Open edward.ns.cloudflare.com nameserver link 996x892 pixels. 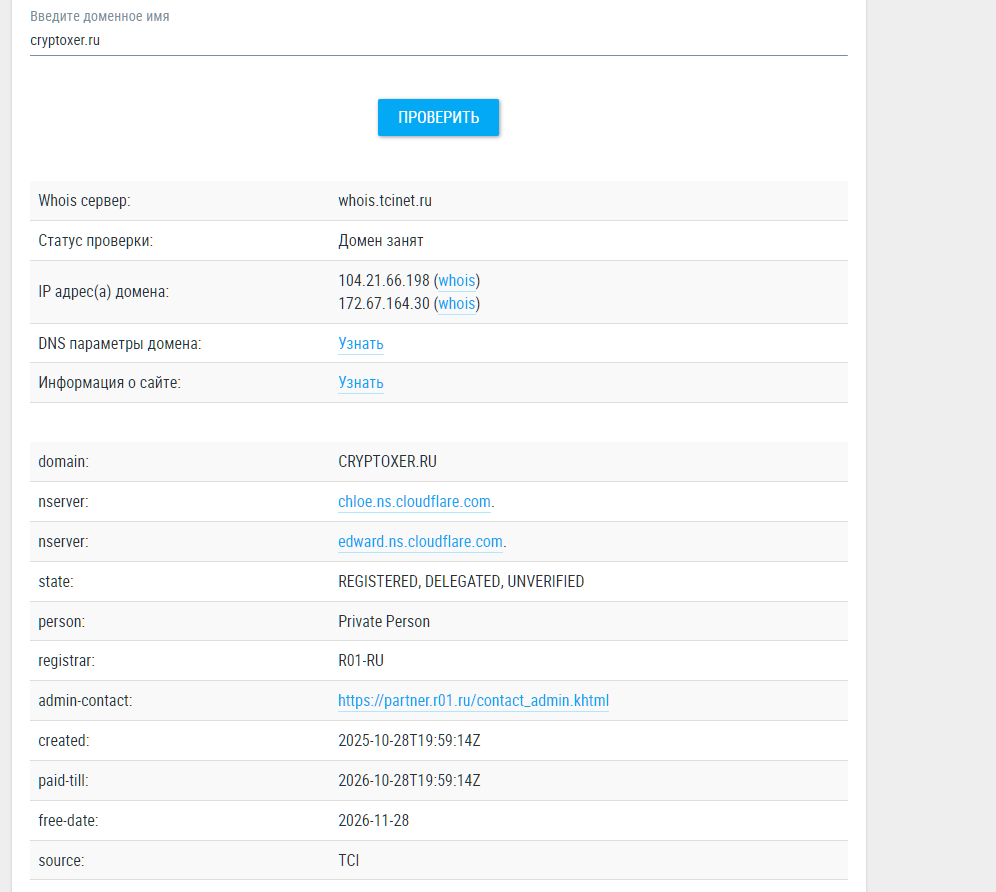(x=421, y=542)
